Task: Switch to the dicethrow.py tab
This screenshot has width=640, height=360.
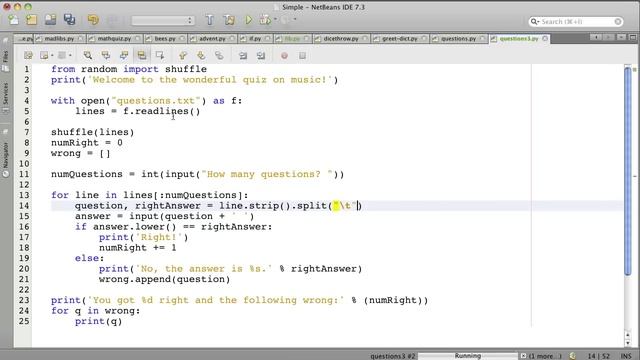Action: (341, 39)
